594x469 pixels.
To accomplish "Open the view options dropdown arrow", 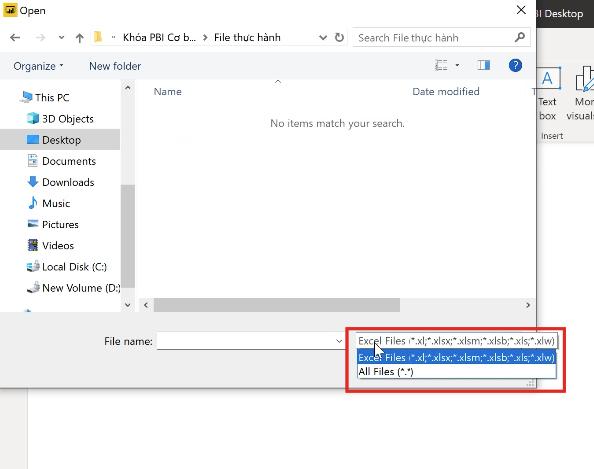I will click(457, 65).
